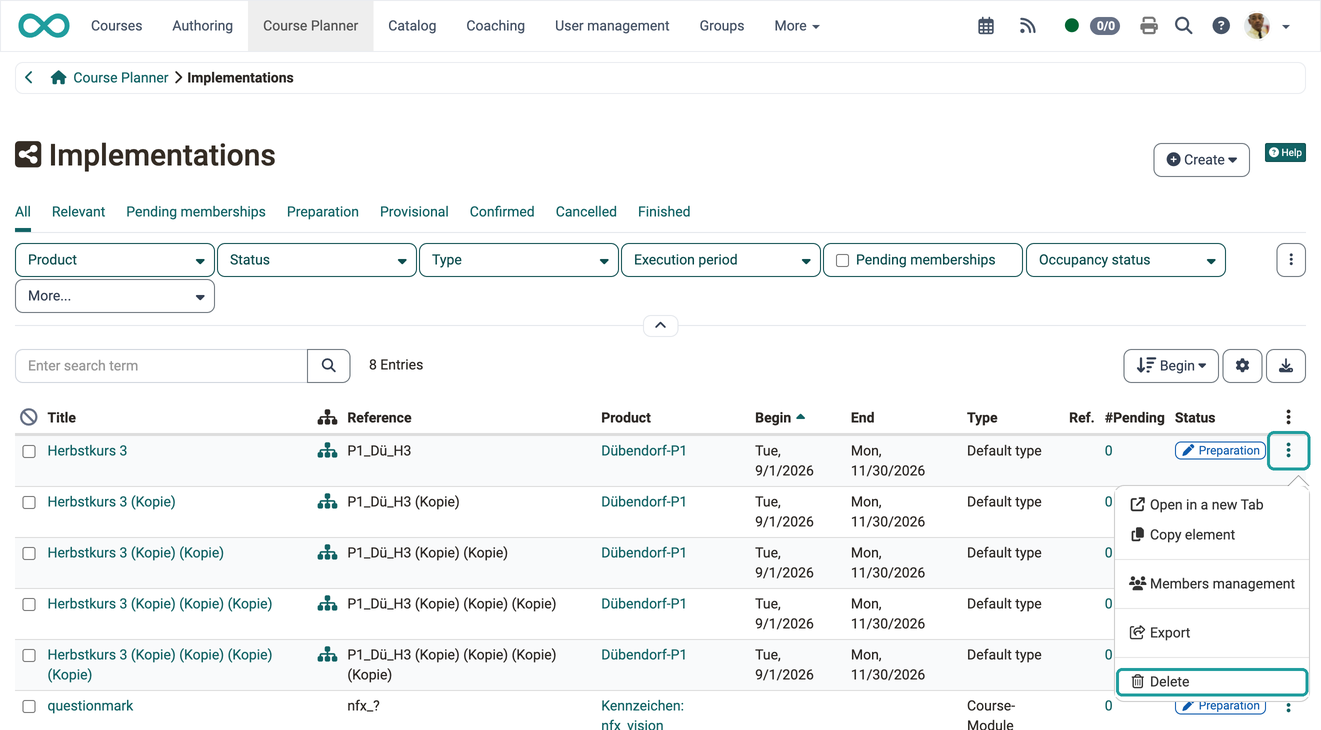Switch to the Relevant tab

pos(78,212)
